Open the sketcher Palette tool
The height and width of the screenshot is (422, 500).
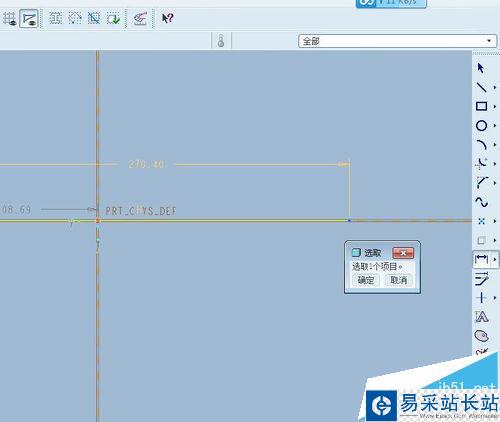(481, 336)
